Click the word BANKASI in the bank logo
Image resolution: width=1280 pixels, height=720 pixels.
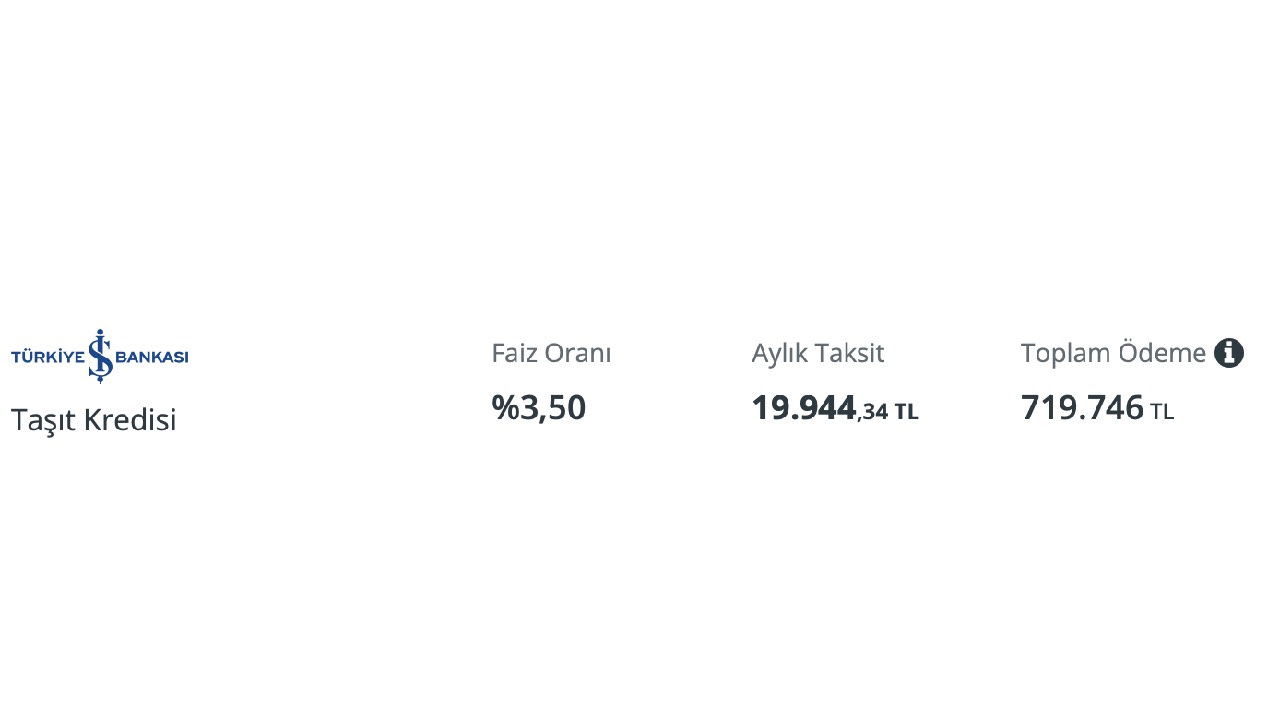click(x=153, y=357)
